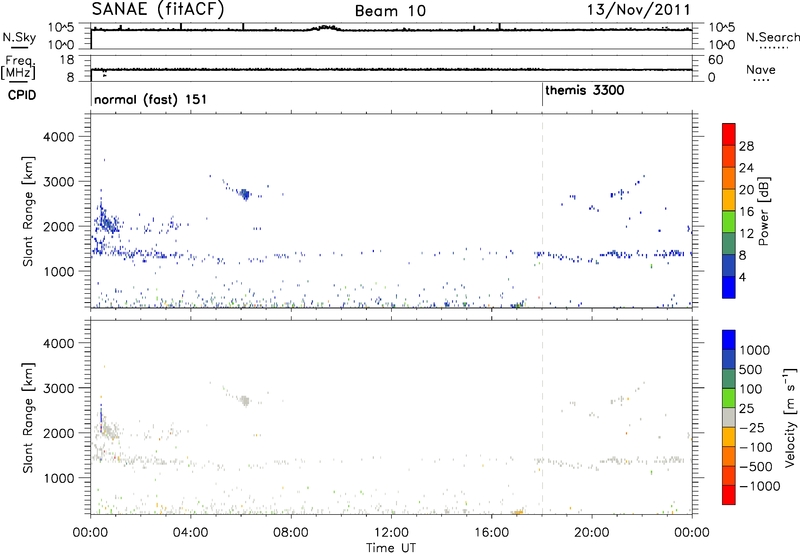The height and width of the screenshot is (554, 800).
Task: Click the 28 label on Power colorbar
Action: tap(746, 146)
